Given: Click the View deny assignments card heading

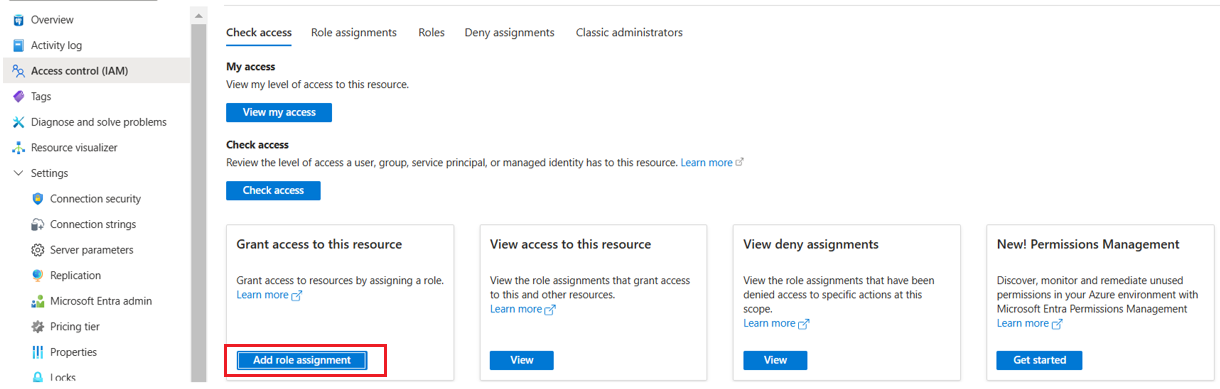Looking at the screenshot, I should (811, 245).
